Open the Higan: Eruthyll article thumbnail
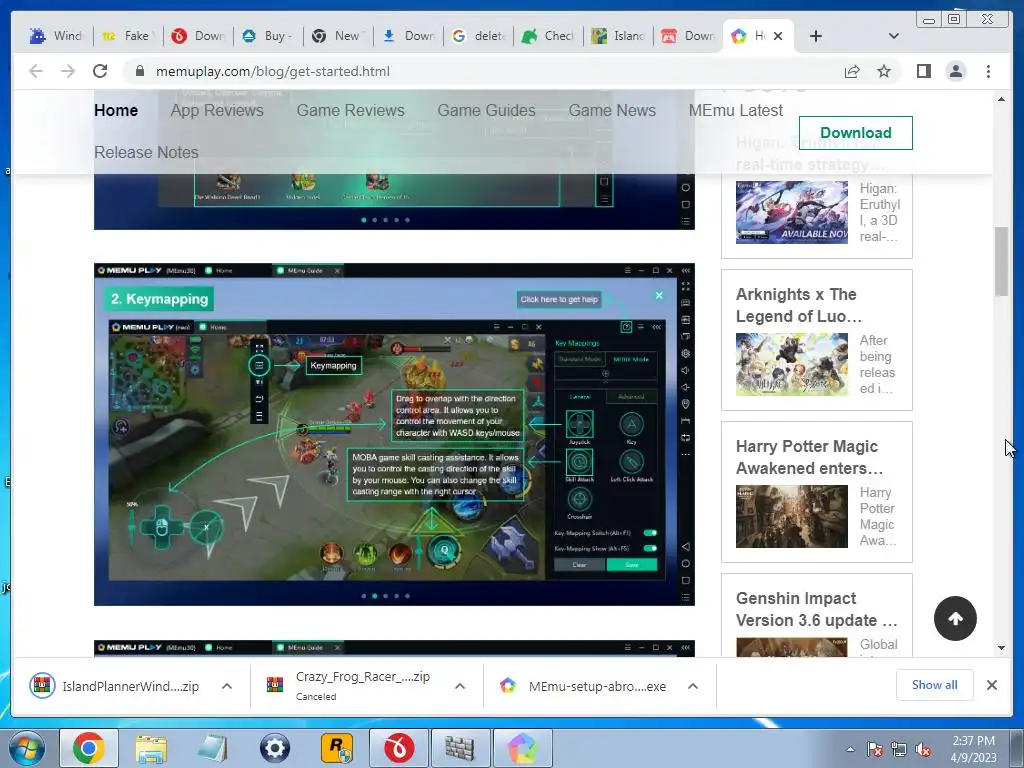The width and height of the screenshot is (1024, 768). [792, 213]
